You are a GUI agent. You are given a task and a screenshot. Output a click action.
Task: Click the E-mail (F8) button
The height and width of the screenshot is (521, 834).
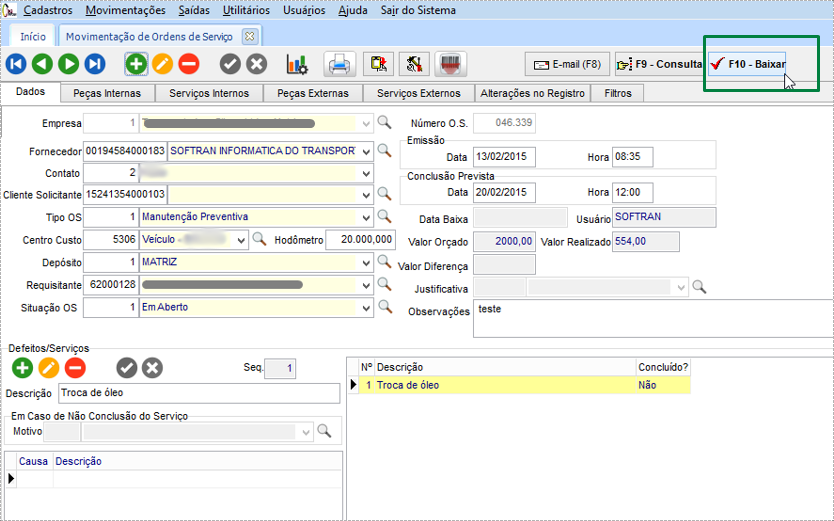(x=567, y=64)
